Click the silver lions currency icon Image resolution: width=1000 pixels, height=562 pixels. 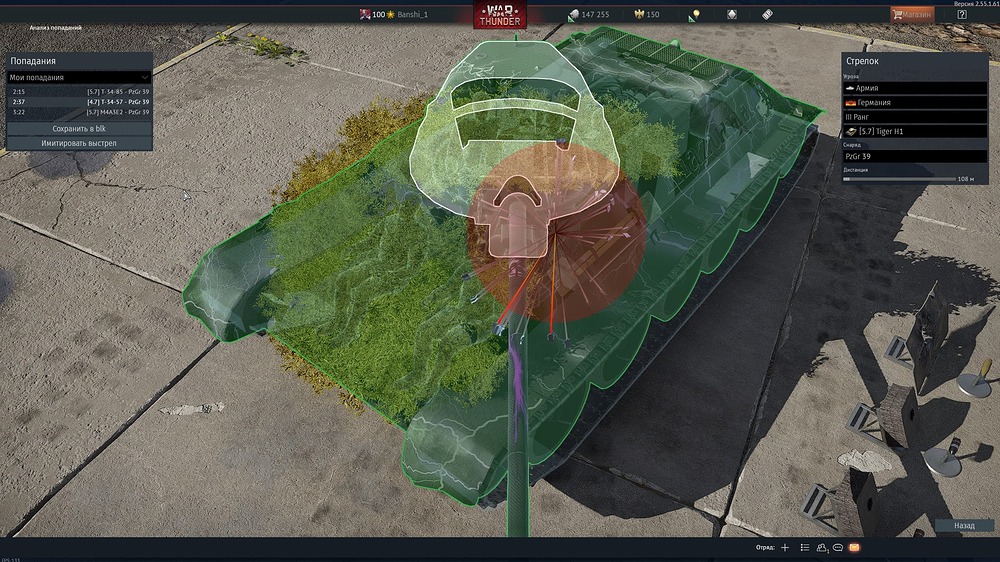point(573,14)
